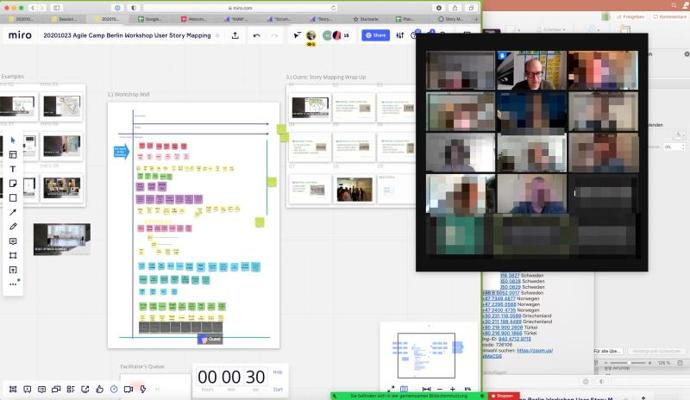Select the cursor tool in Miro's left toolbar
The image size is (690, 400).
click(13, 140)
